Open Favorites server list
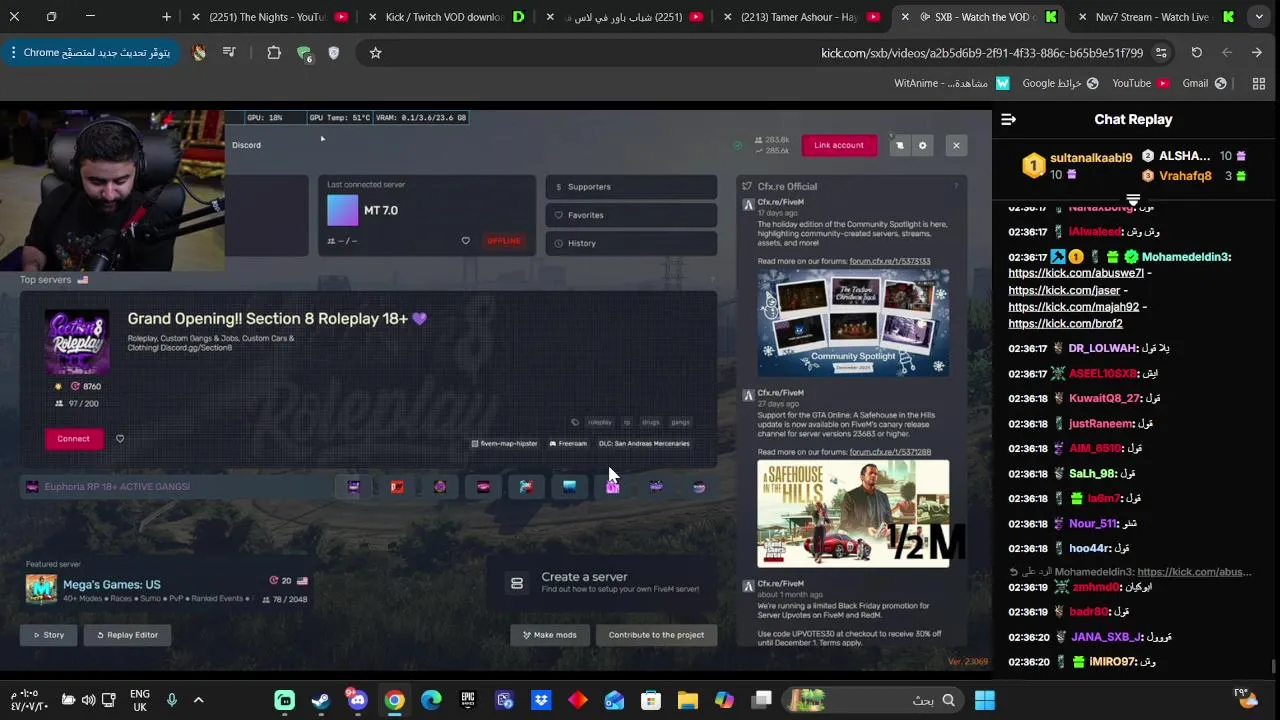 coord(631,215)
